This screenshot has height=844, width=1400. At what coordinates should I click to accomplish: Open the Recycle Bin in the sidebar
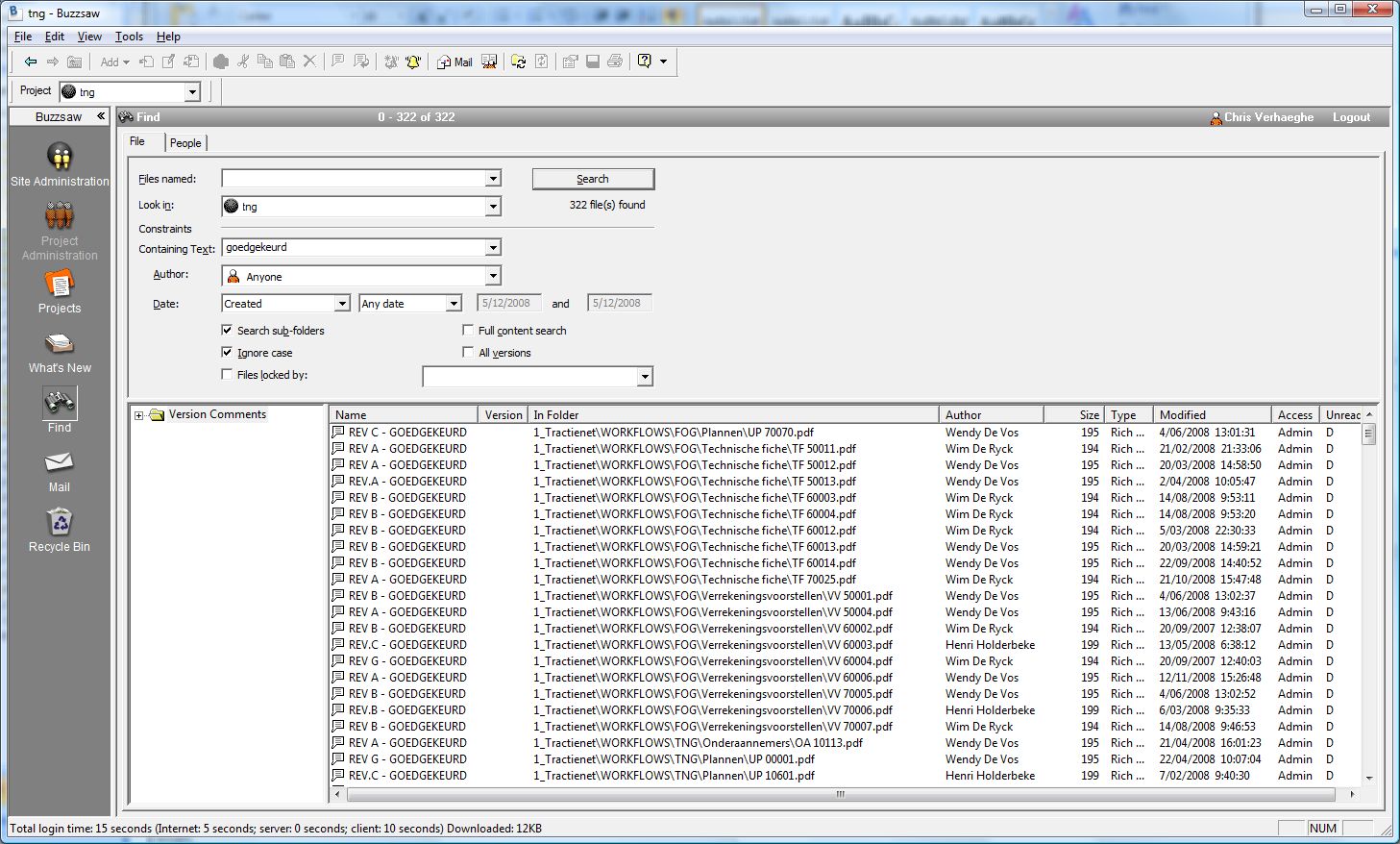tap(60, 530)
